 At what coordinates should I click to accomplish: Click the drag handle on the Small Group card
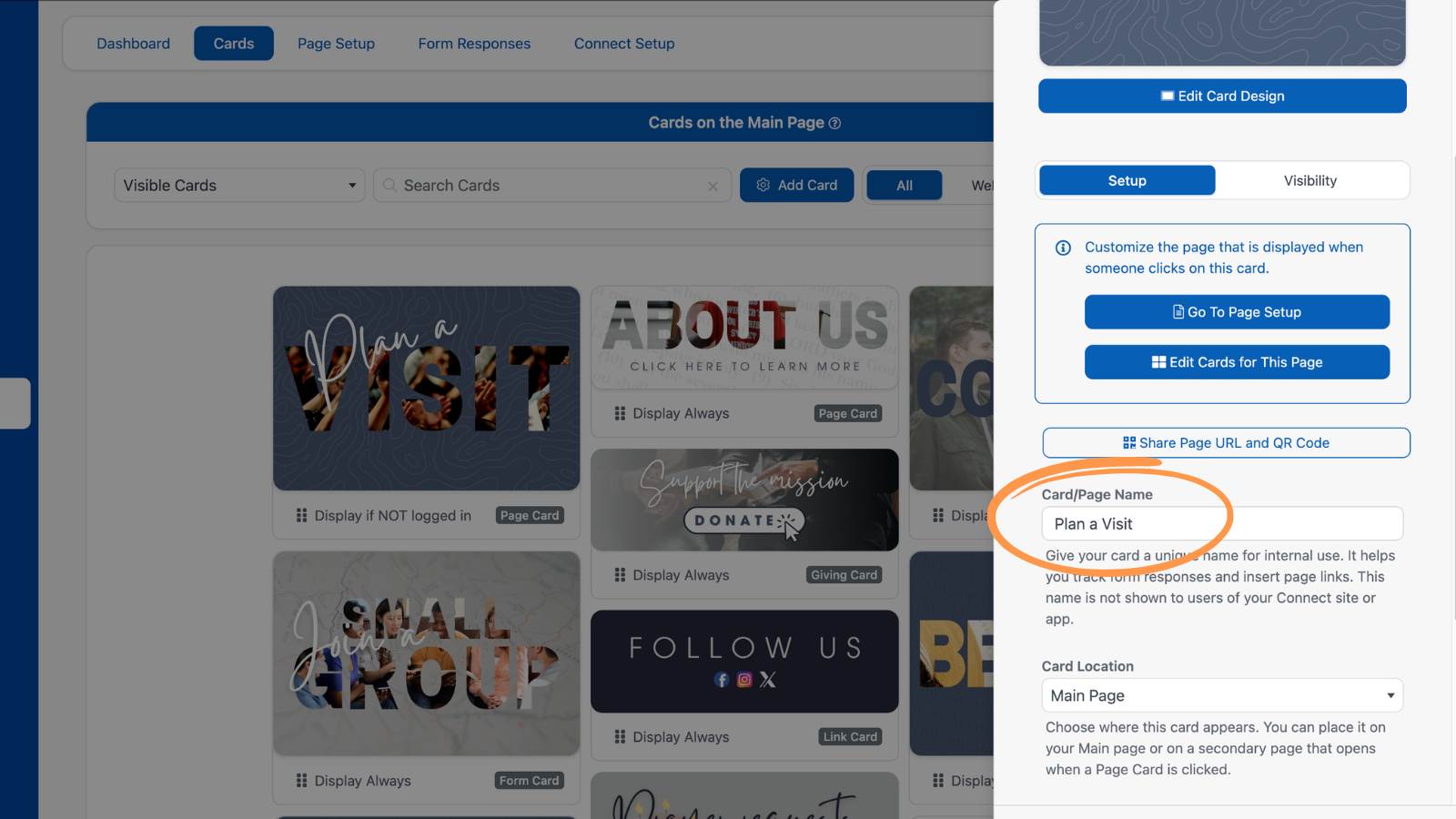point(301,781)
